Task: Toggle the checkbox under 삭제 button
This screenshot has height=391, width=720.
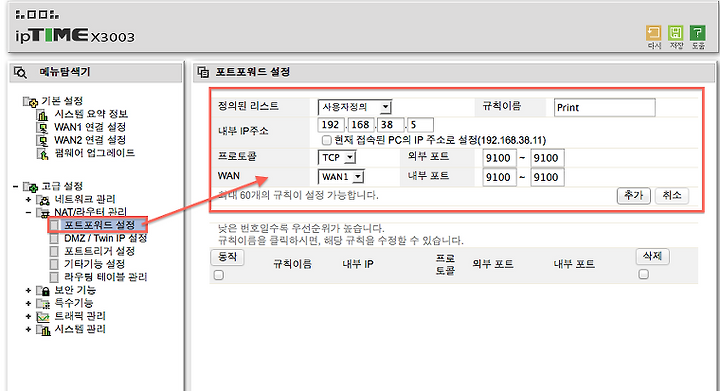Action: point(644,274)
